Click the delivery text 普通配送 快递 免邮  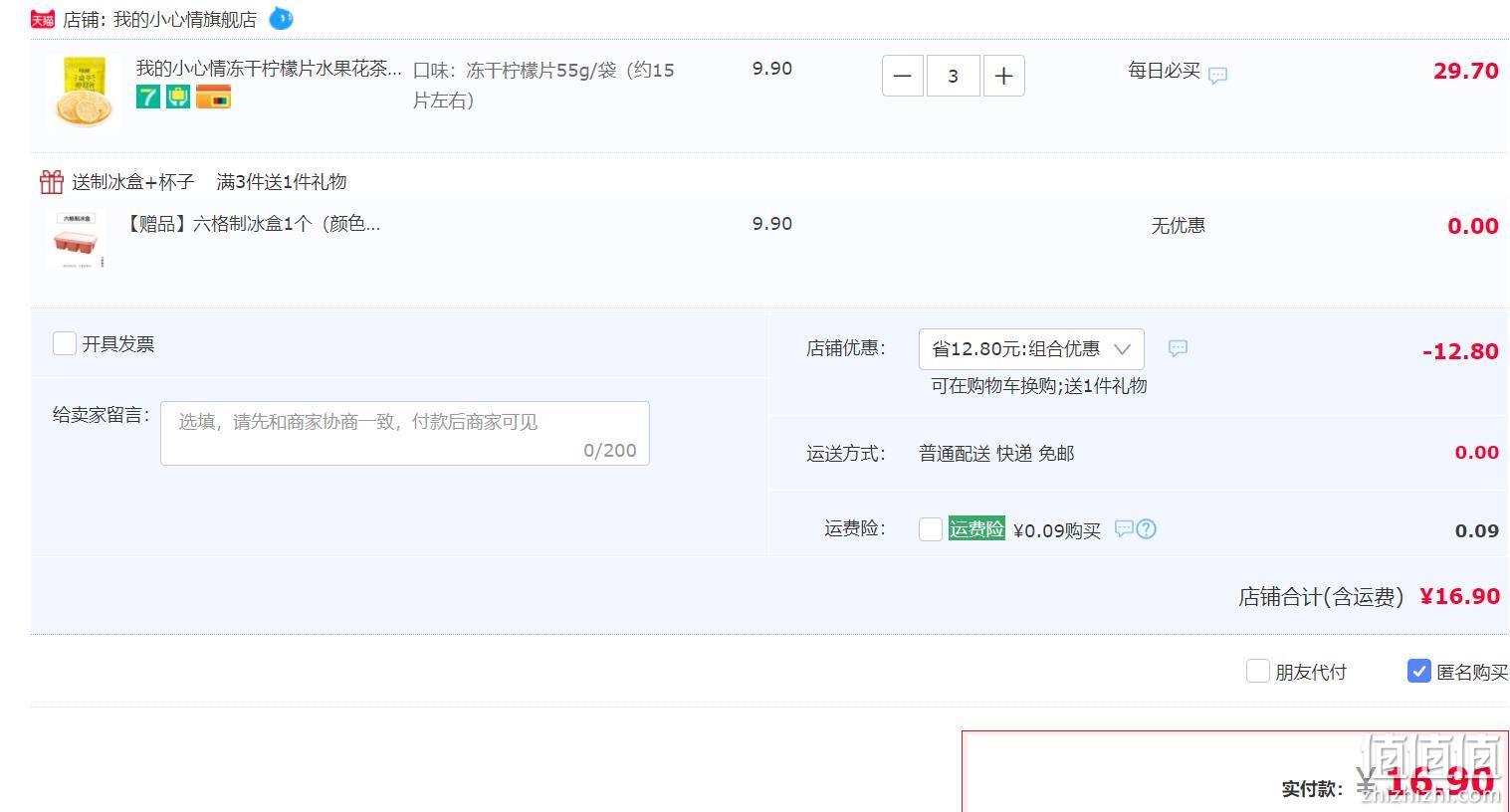996,454
